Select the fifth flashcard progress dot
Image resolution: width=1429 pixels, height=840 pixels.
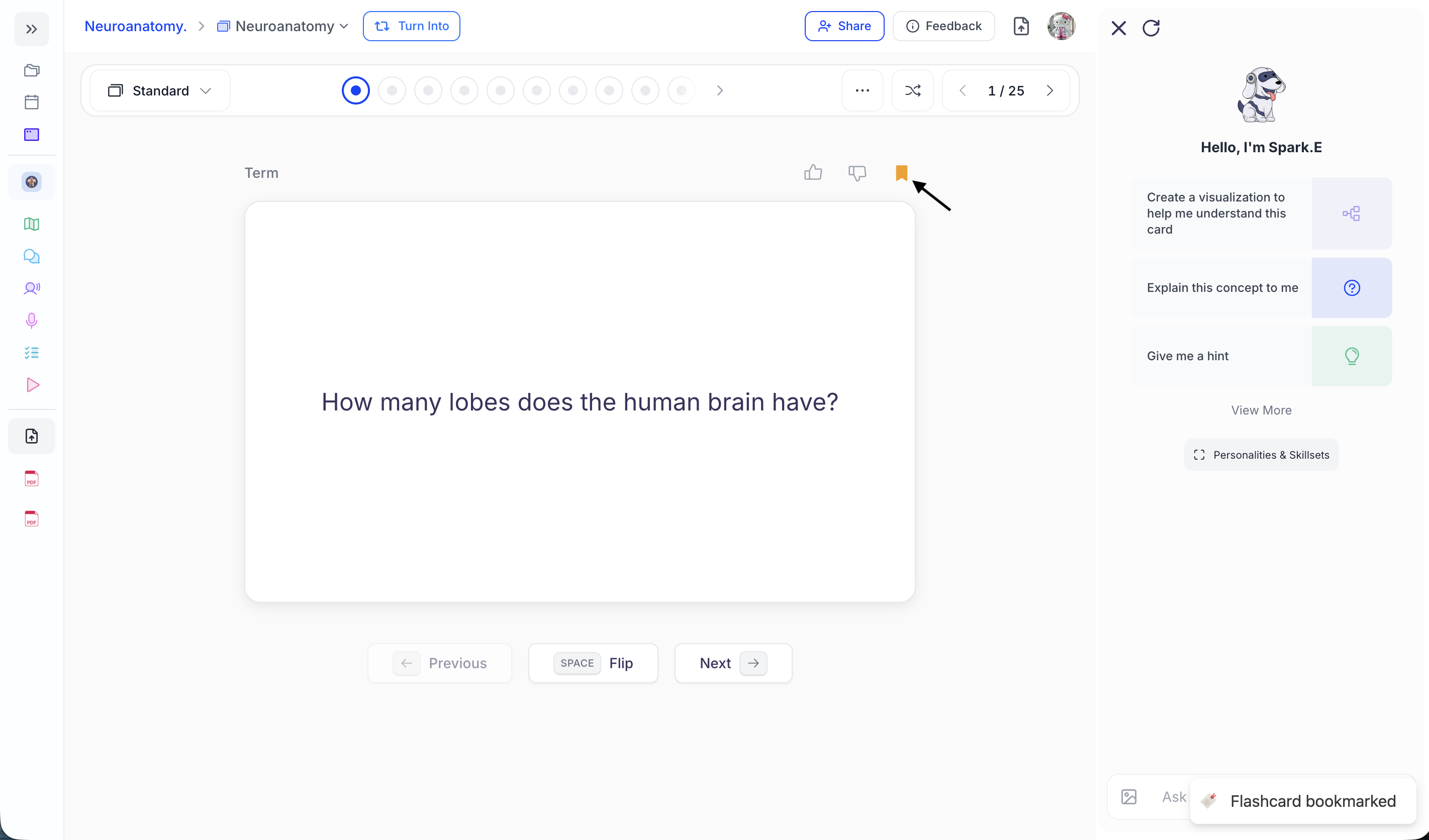coord(500,91)
